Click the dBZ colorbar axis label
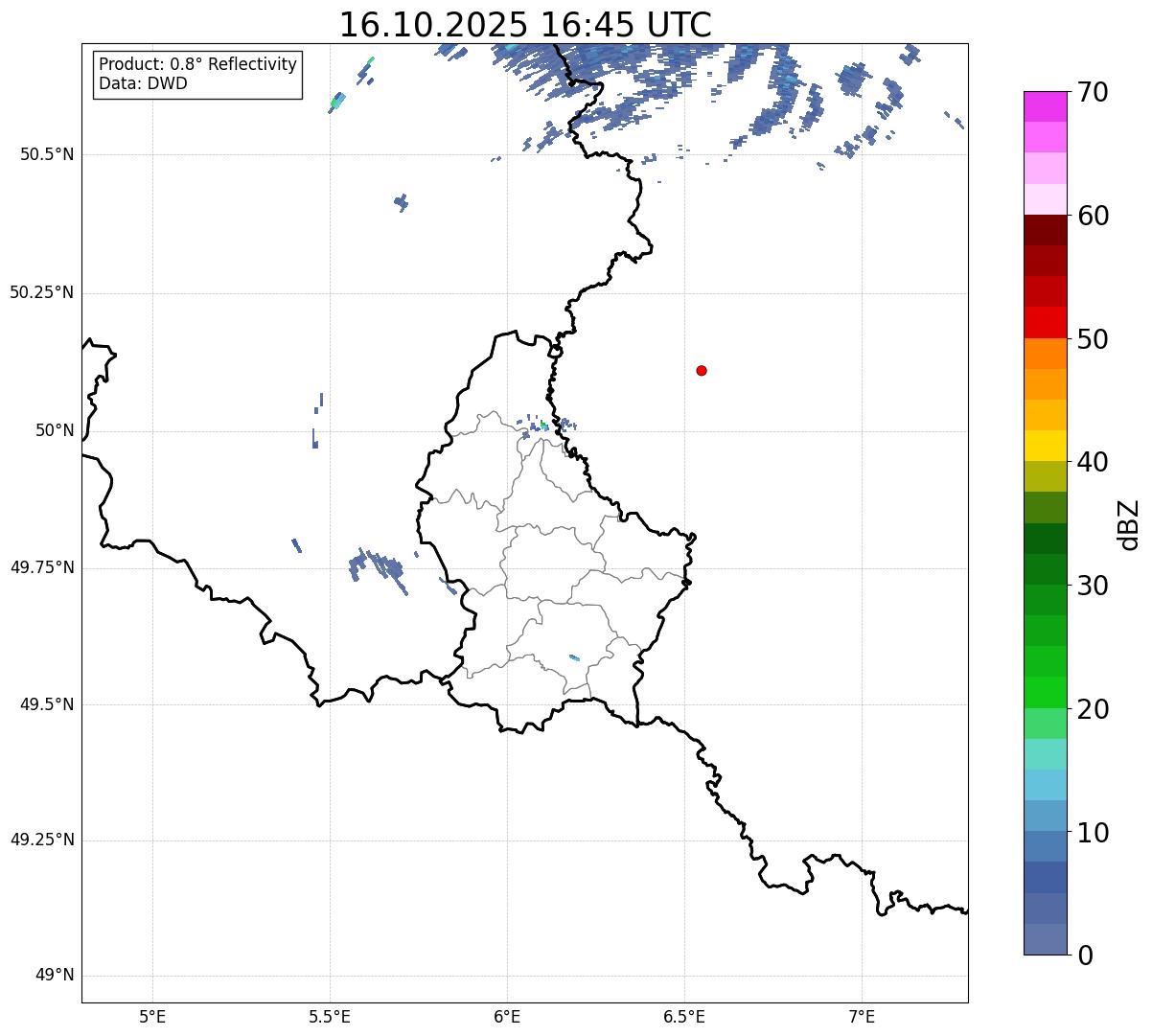Viewport: 1152px width, 1036px height. point(1129,524)
